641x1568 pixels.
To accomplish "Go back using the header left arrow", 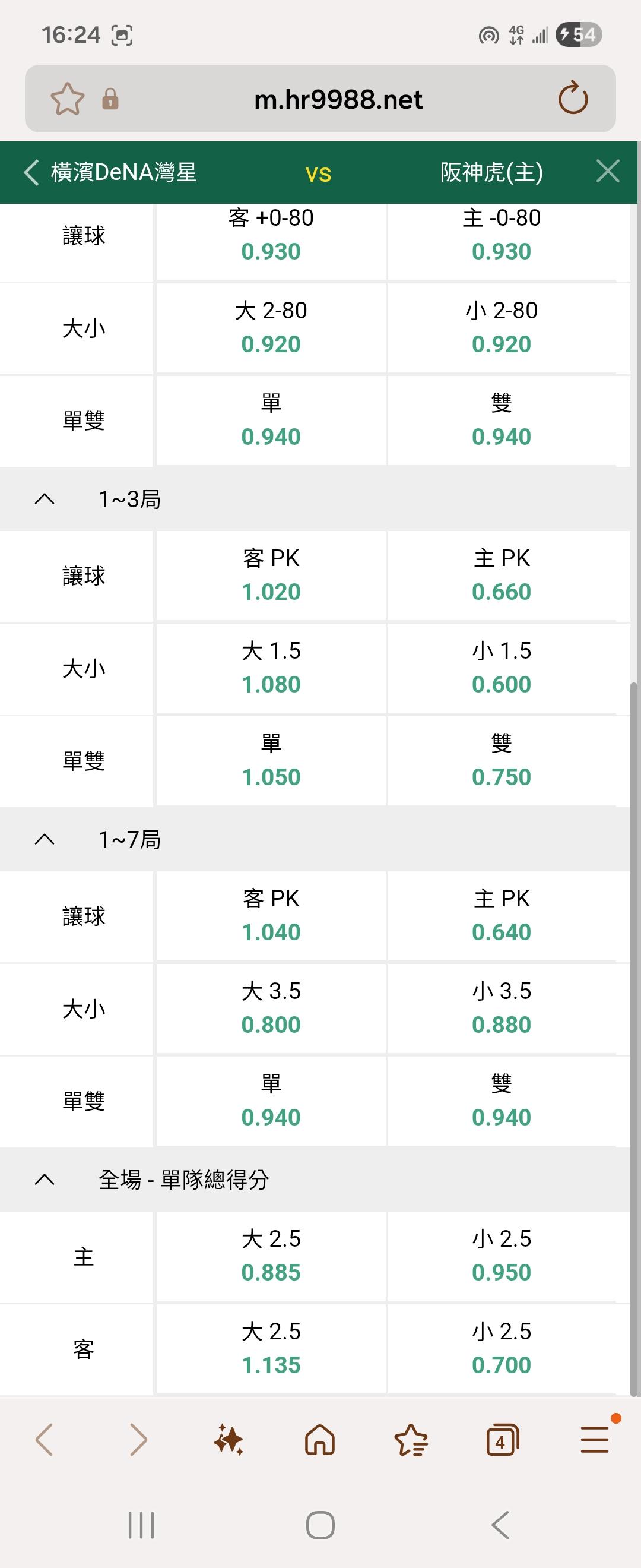I will [31, 172].
